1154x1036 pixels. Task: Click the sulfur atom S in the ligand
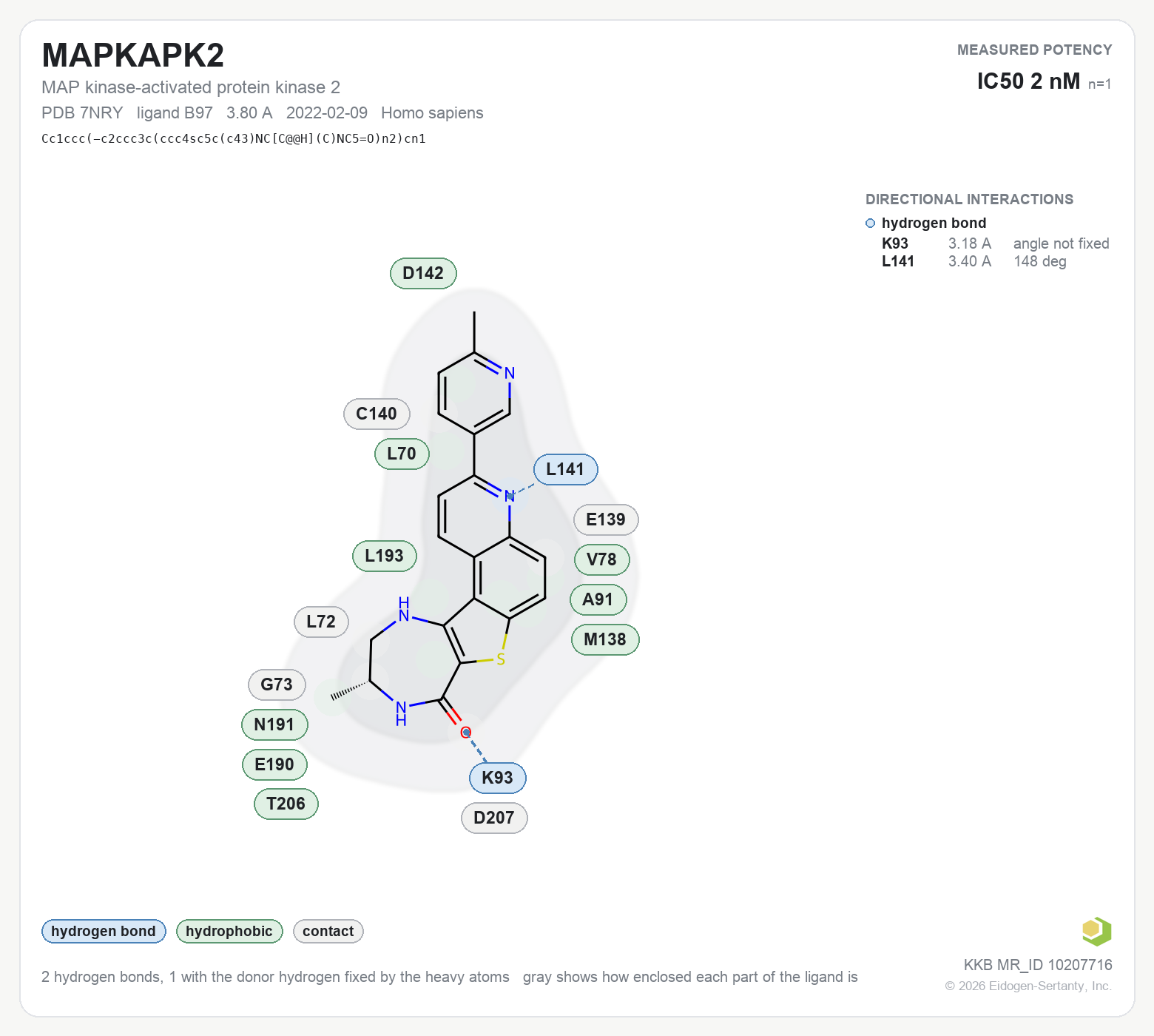click(501, 659)
